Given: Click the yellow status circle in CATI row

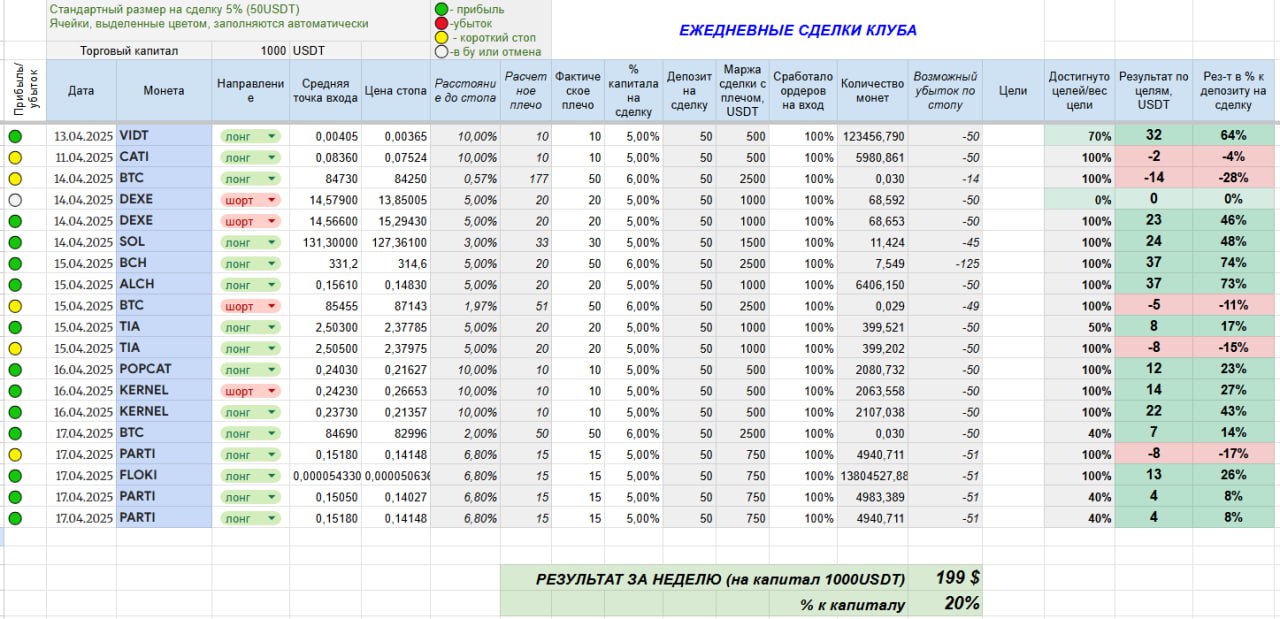Looking at the screenshot, I should (x=15, y=157).
